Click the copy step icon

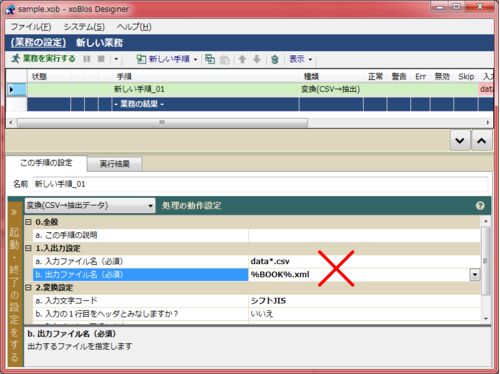coord(210,59)
